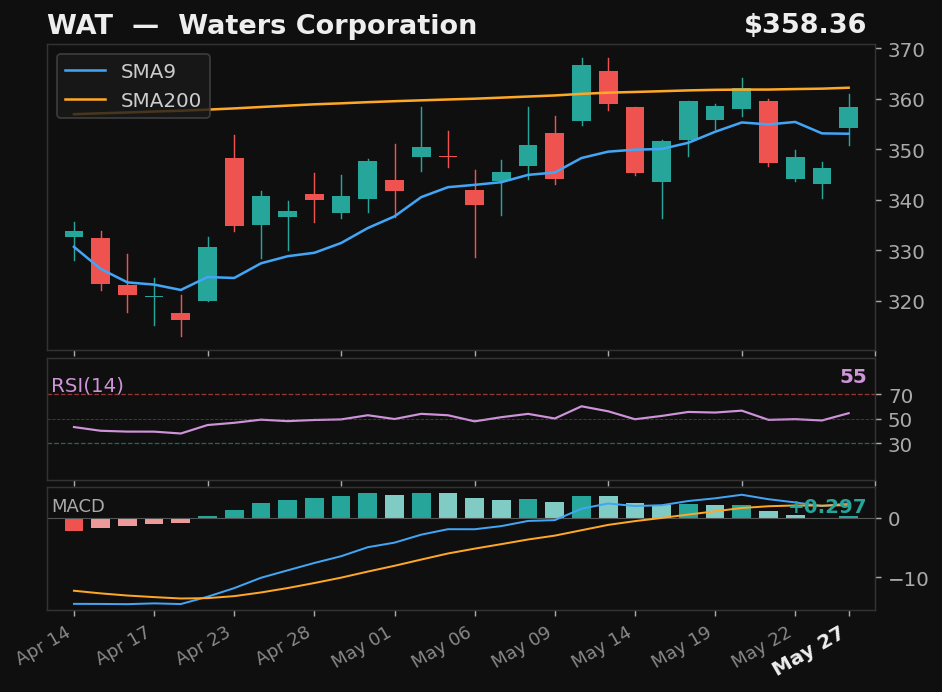Click the bold May 27 date label
The width and height of the screenshot is (942, 692).
(807, 650)
